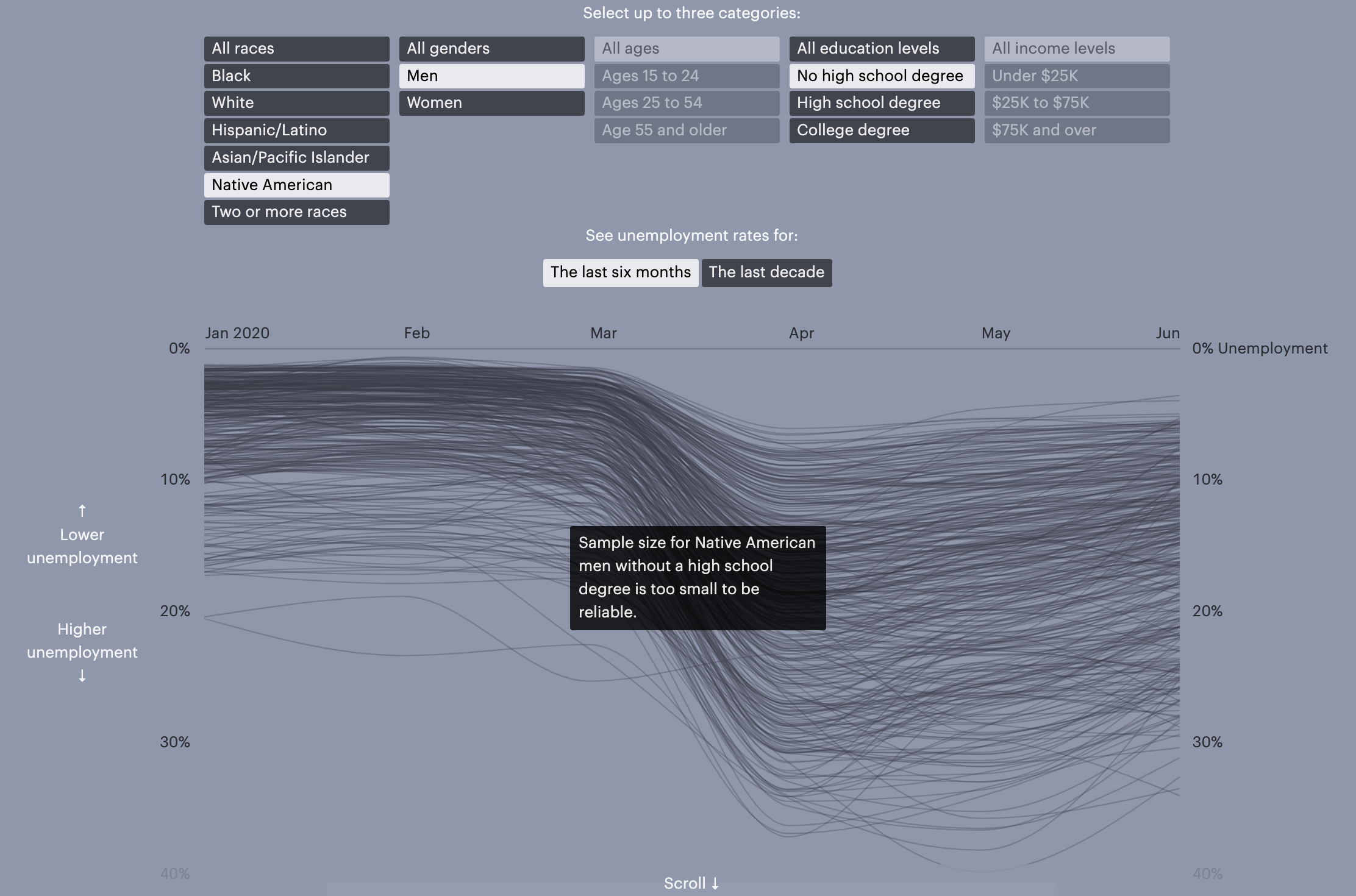Select High school degree filter
1356x896 pixels.
[x=882, y=103]
